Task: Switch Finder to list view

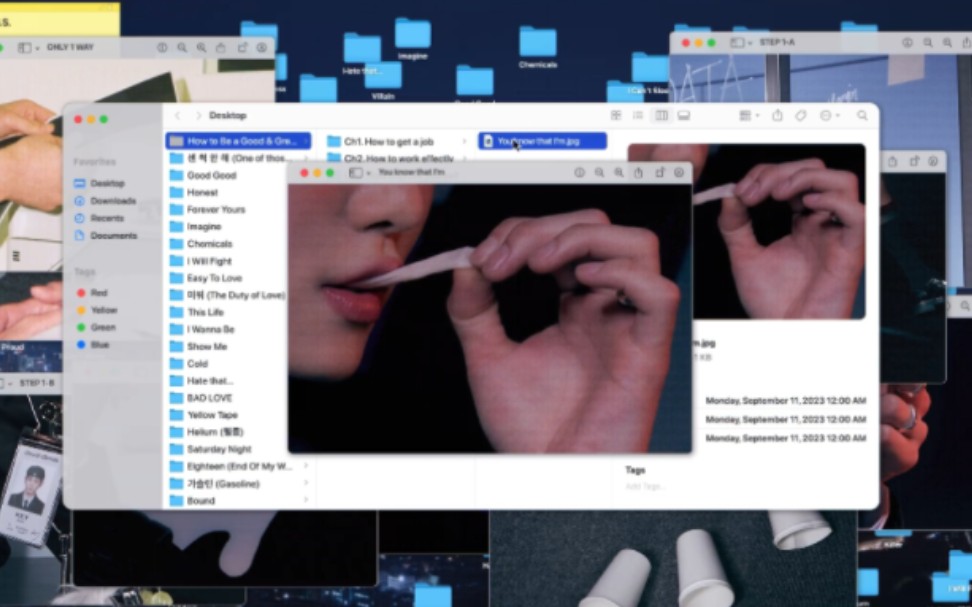Action: (638, 116)
